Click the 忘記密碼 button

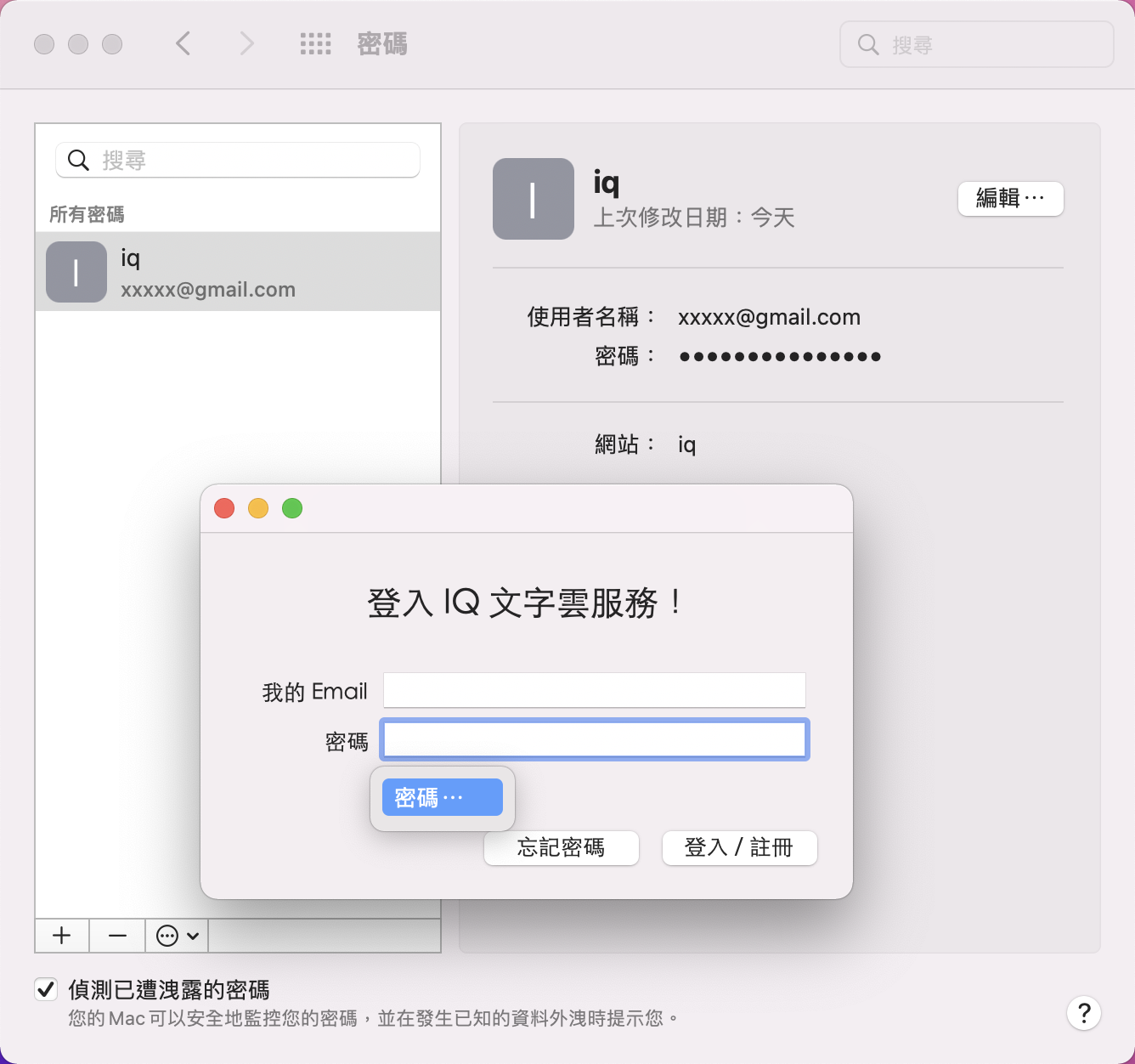pos(562,847)
